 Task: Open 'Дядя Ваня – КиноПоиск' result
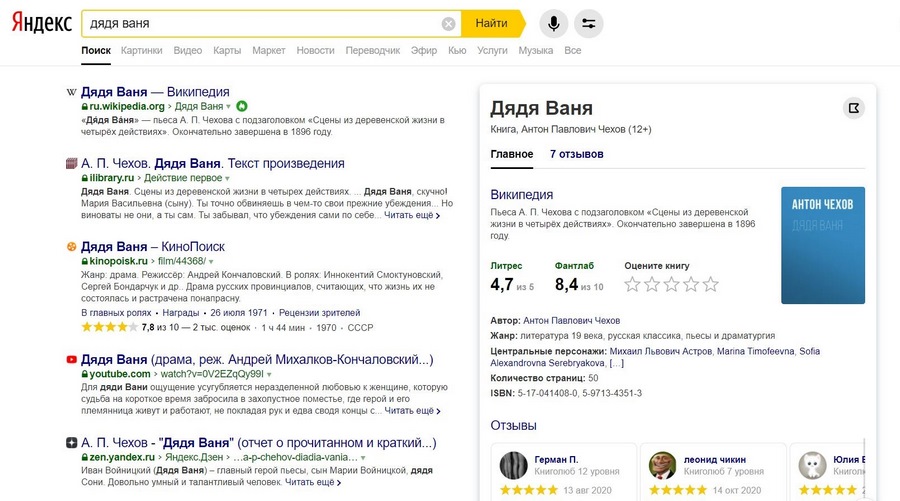point(153,247)
